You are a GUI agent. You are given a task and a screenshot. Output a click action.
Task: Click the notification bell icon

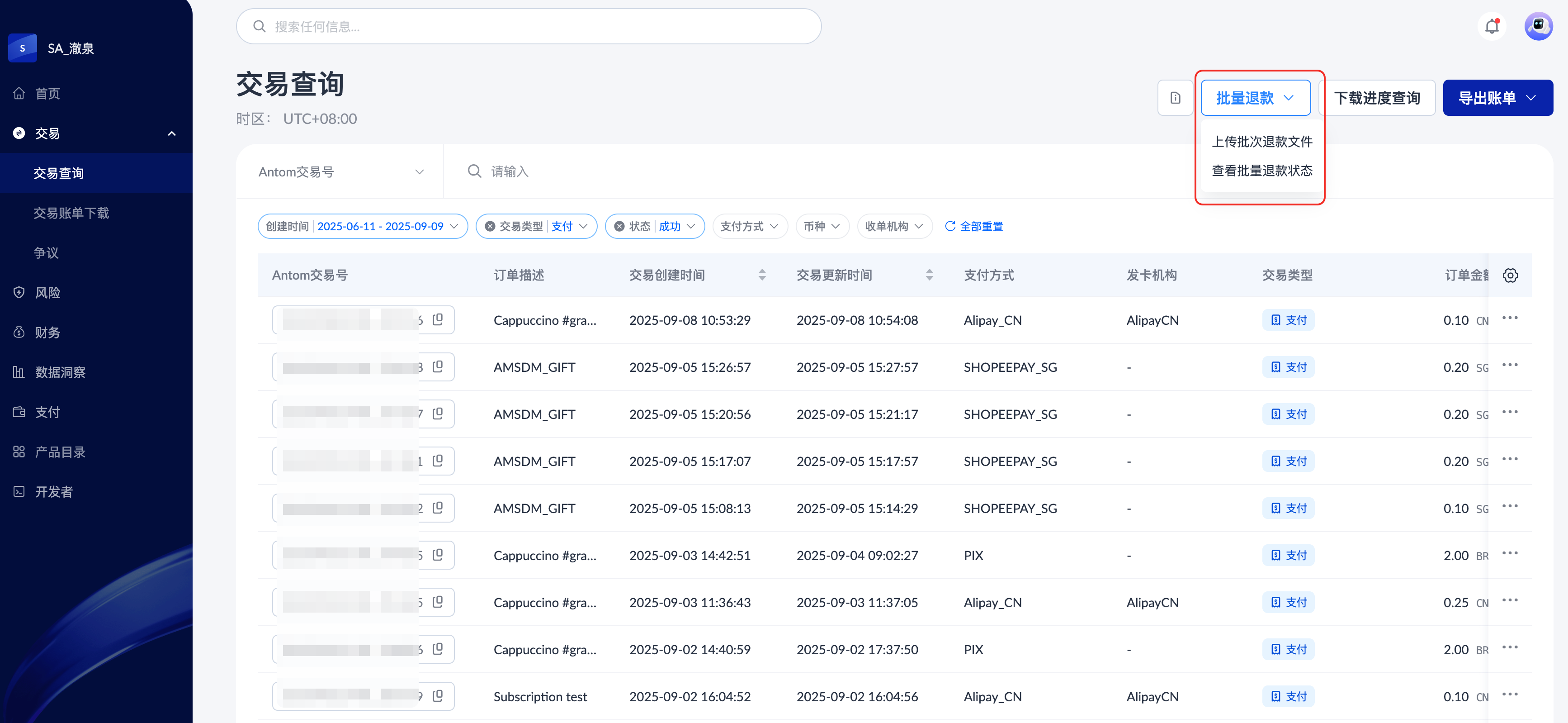point(1491,27)
